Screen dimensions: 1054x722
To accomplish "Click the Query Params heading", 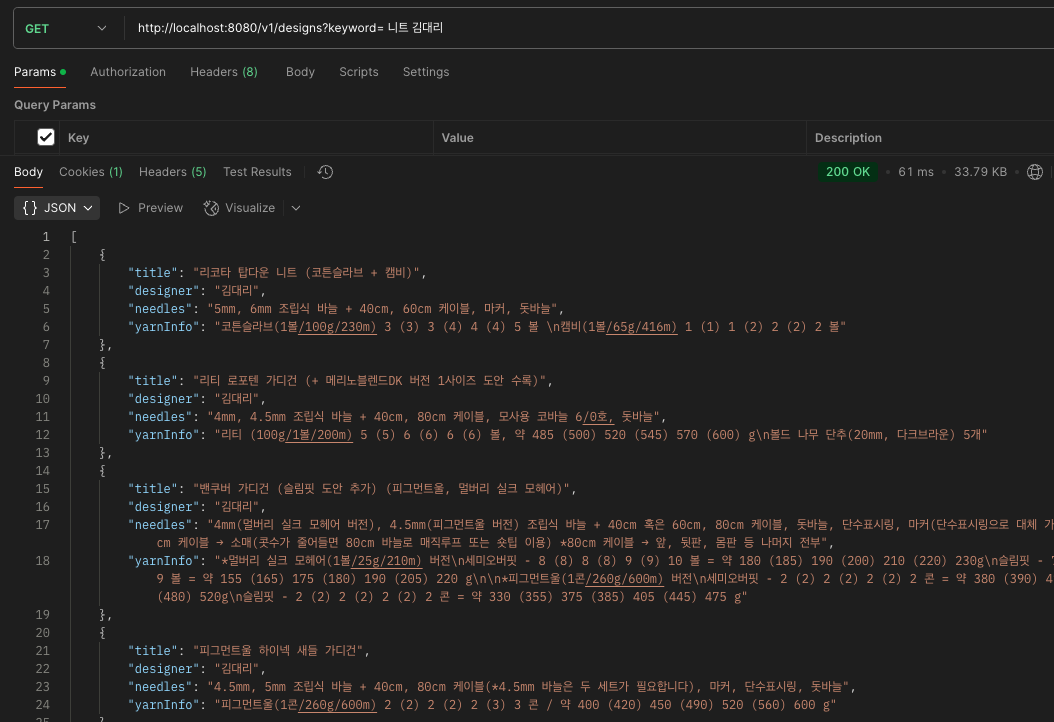I will (x=55, y=105).
